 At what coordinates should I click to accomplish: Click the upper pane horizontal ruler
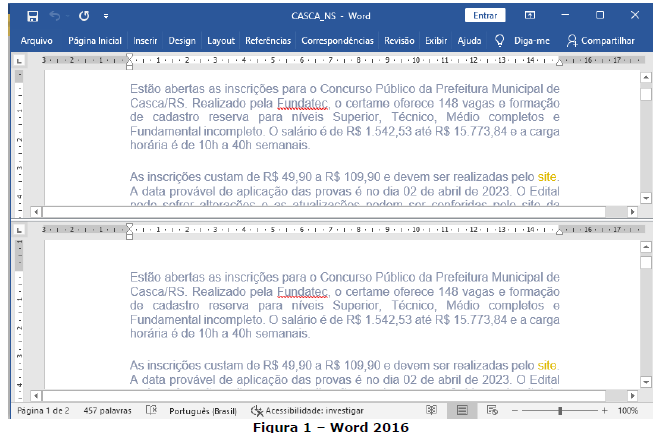coord(342,61)
